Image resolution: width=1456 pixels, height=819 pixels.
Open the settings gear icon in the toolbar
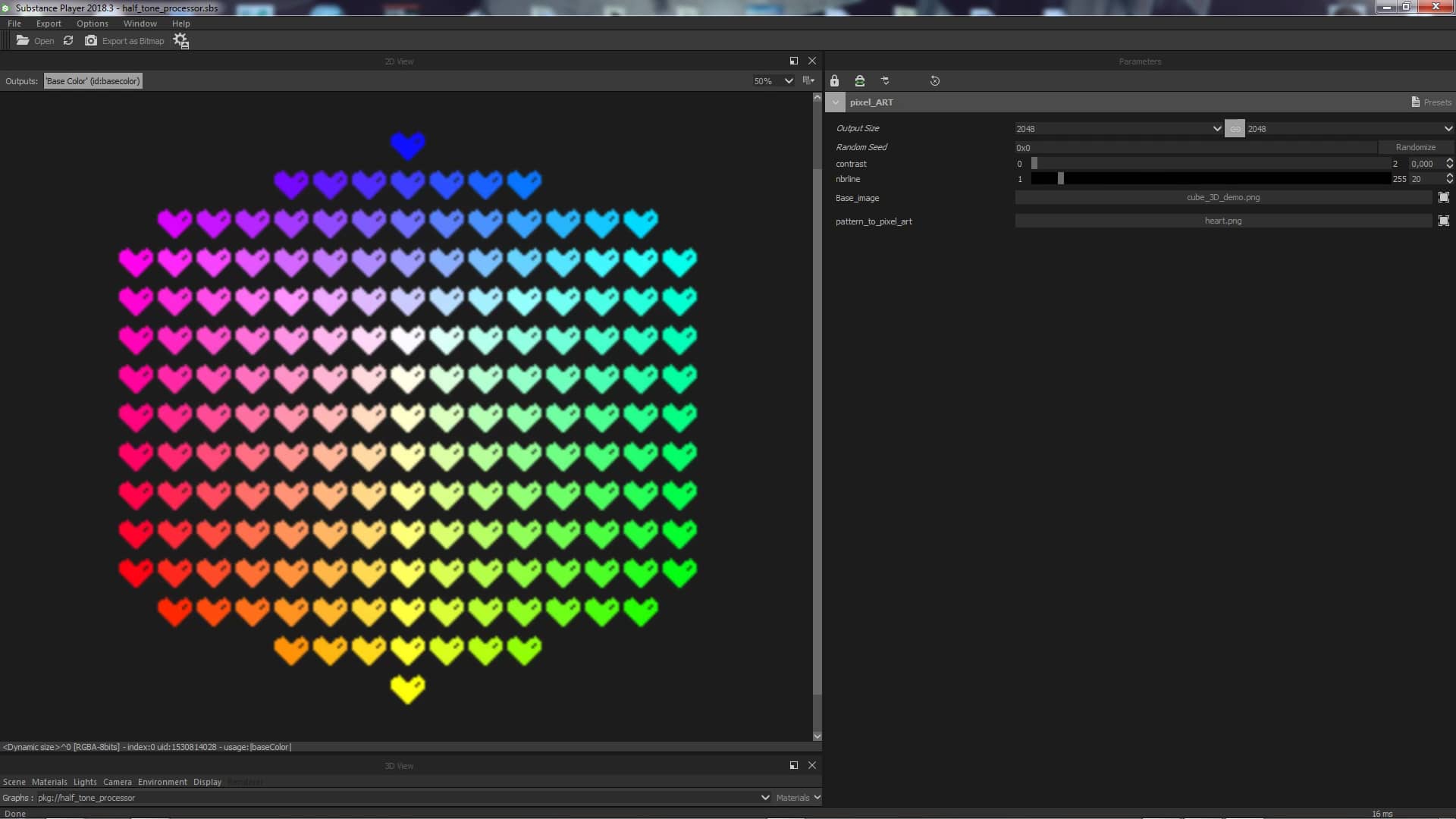tap(180, 40)
